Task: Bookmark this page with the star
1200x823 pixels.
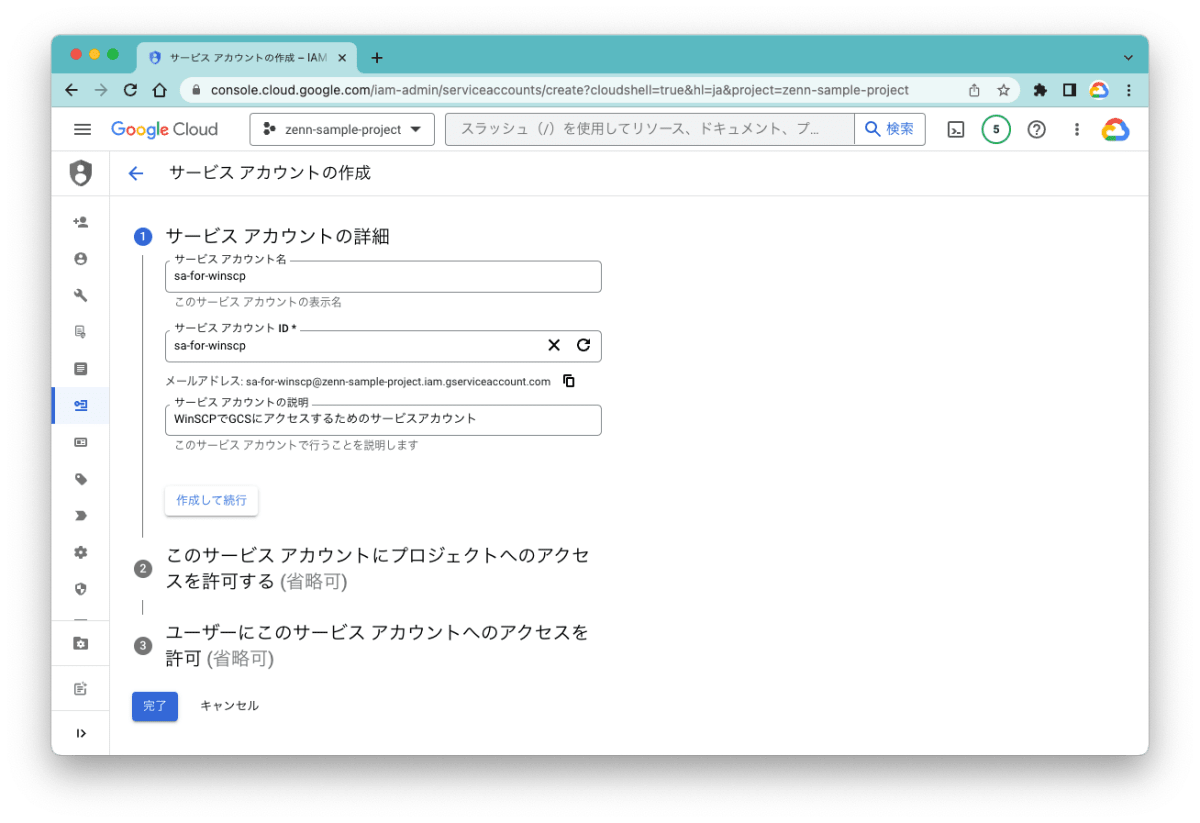Action: tap(1003, 90)
